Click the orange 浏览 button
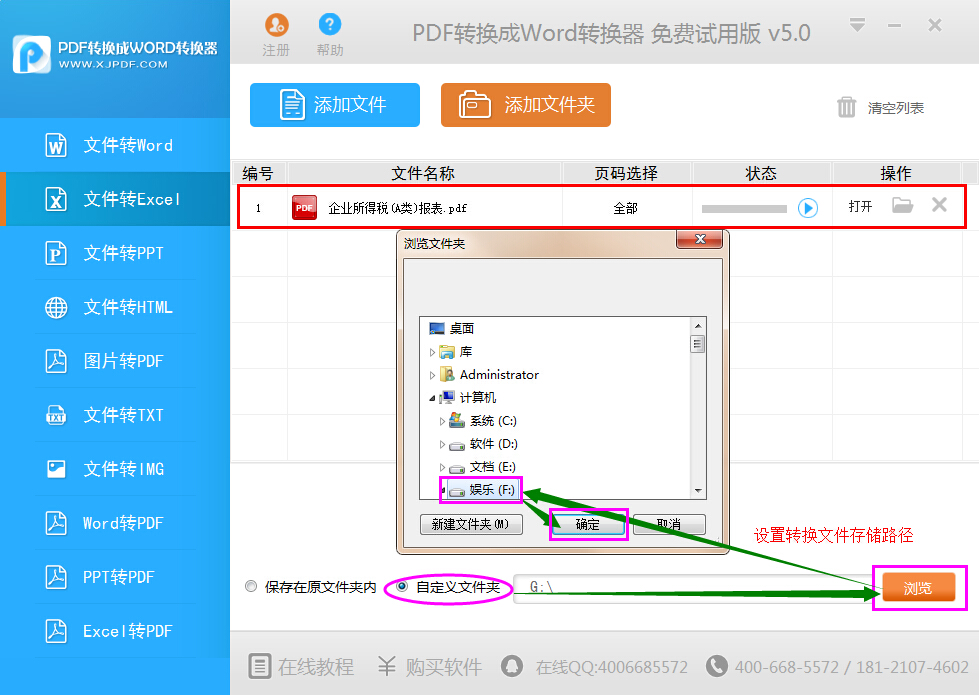This screenshot has height=695, width=979. click(x=918, y=588)
